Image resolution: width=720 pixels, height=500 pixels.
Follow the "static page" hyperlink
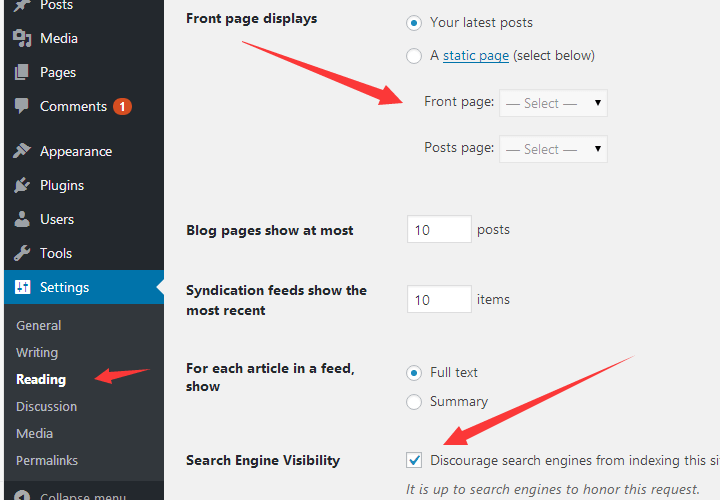476,56
